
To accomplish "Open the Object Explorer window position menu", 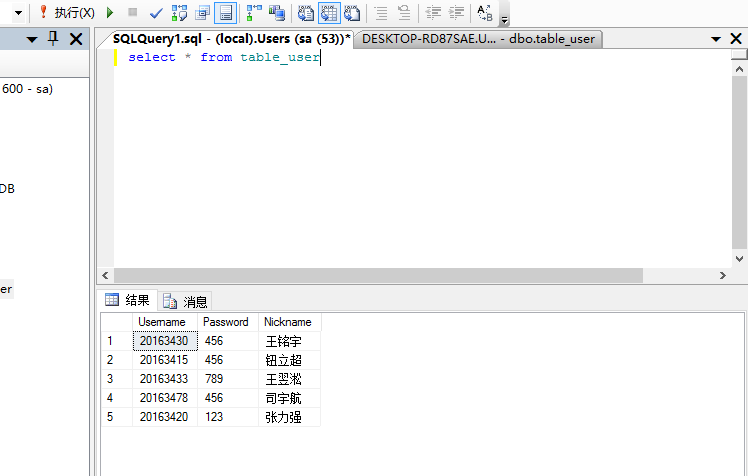I will [32, 39].
